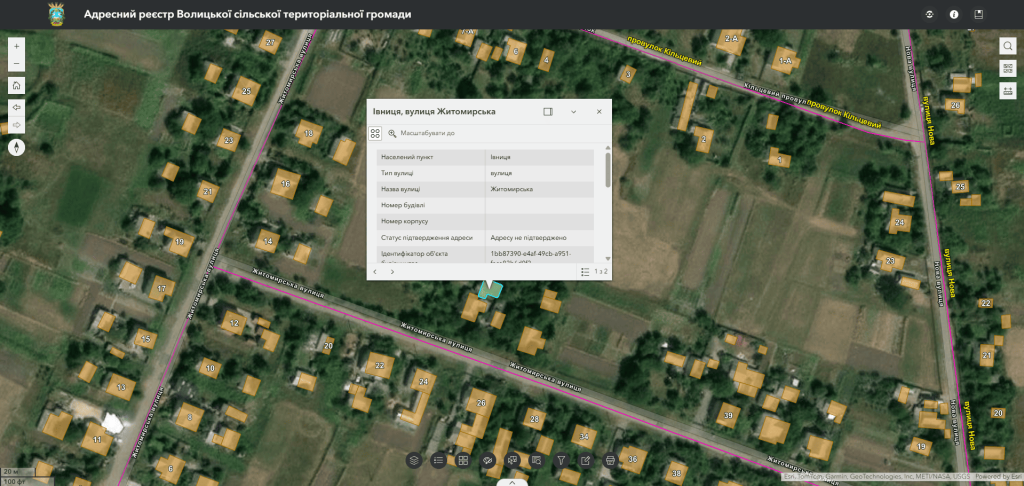
Task: Return to the default home extent
Action: click(16, 85)
